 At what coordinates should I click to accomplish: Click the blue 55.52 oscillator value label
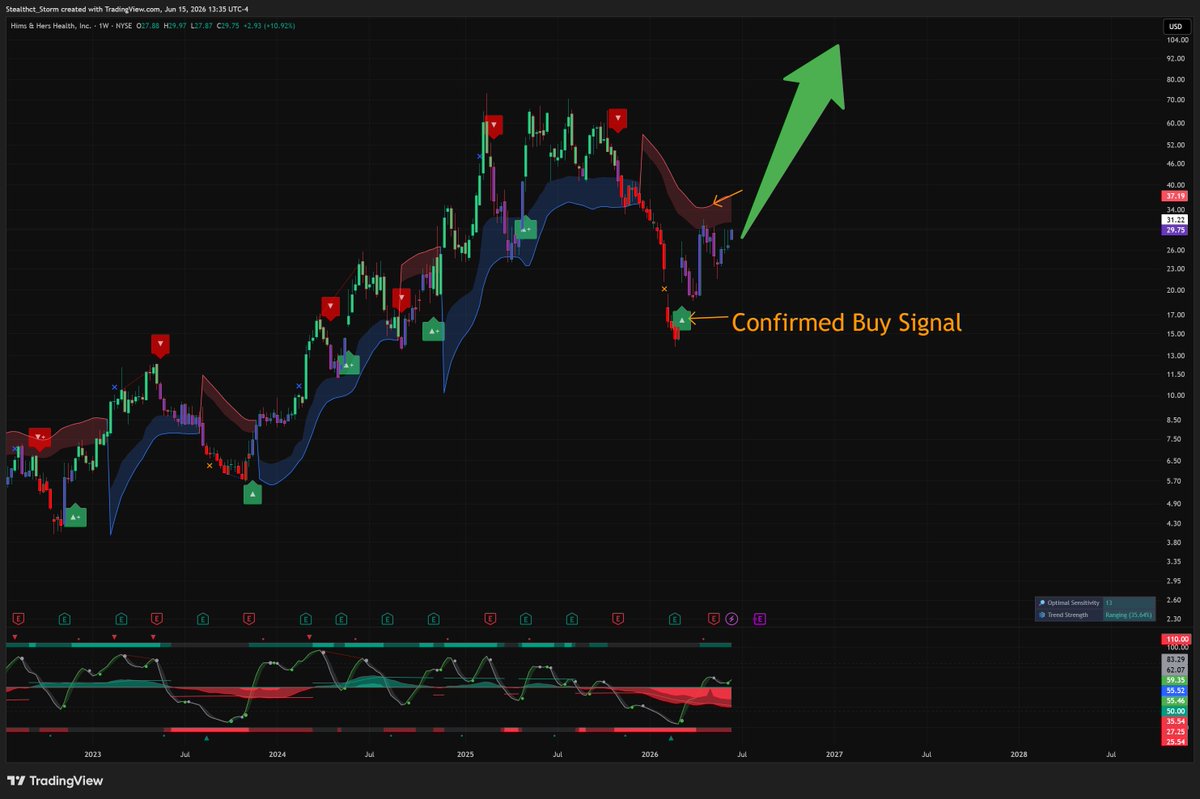pos(1173,691)
